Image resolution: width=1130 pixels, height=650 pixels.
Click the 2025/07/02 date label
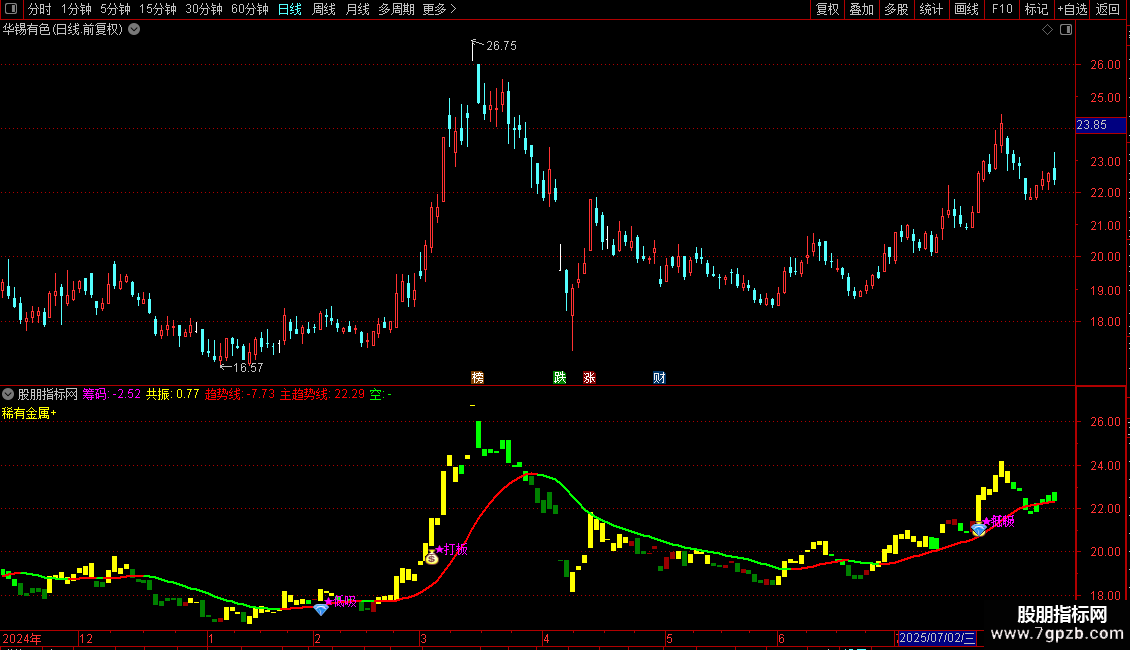pyautogui.click(x=936, y=638)
